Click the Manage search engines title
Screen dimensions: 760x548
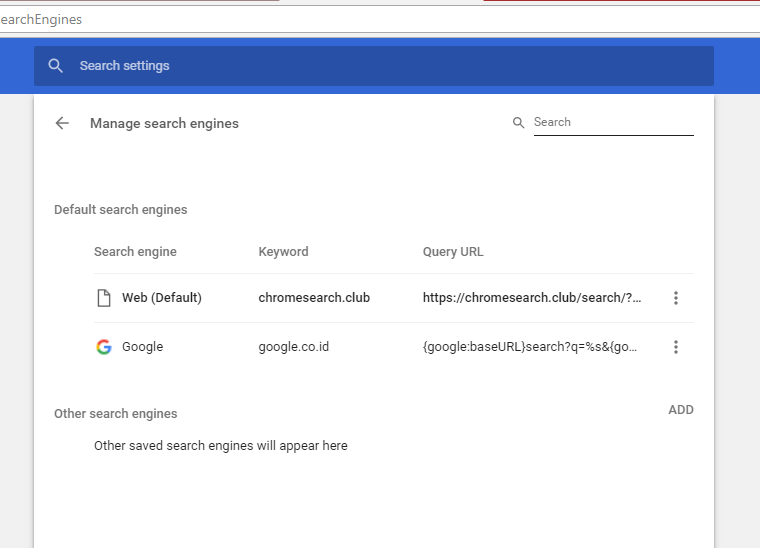coord(164,124)
